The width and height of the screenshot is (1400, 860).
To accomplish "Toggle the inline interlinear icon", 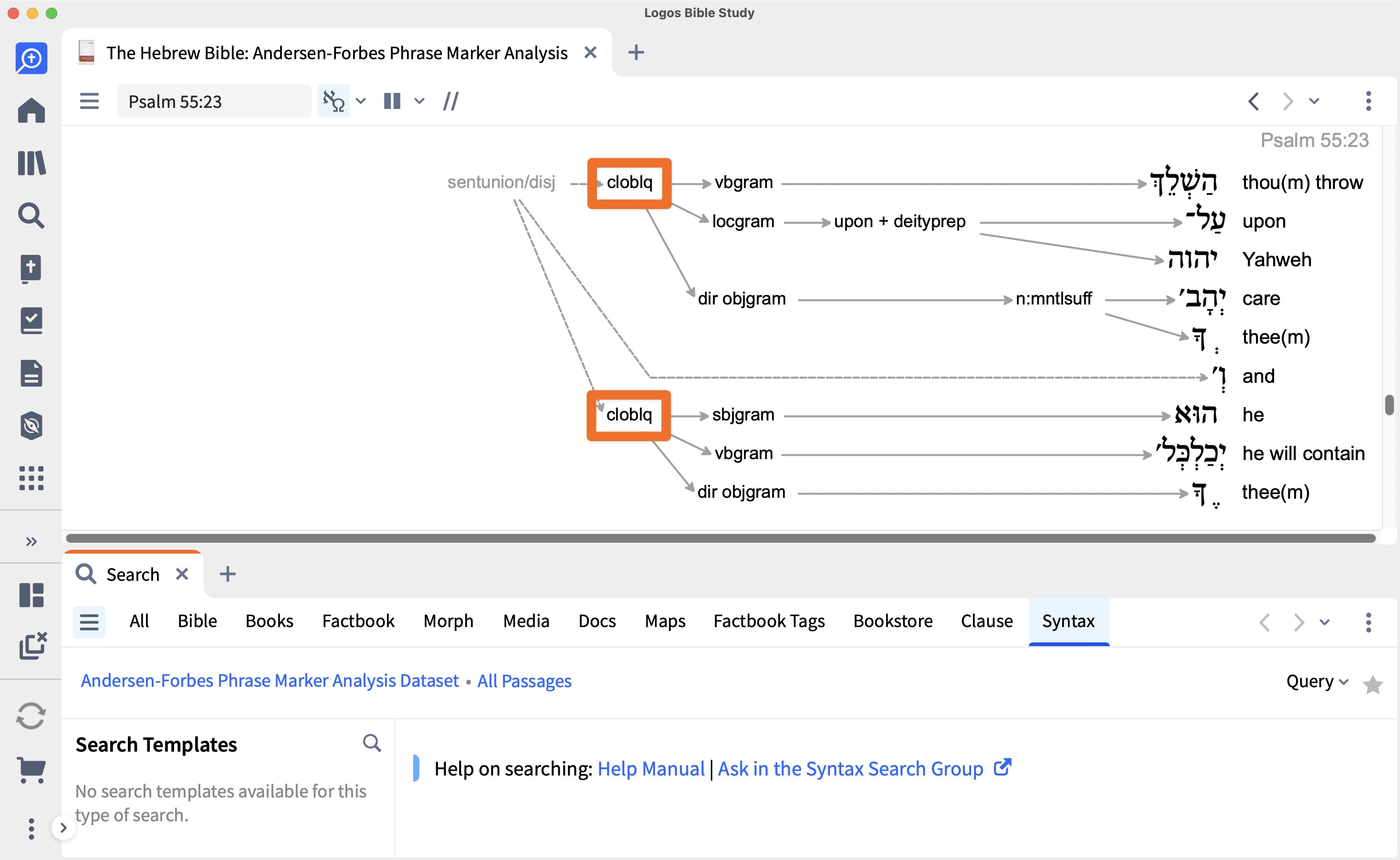I will [333, 101].
